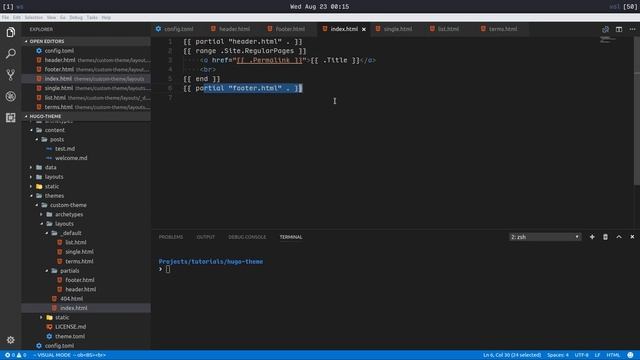Open the Debug view in activity bar

[11, 96]
